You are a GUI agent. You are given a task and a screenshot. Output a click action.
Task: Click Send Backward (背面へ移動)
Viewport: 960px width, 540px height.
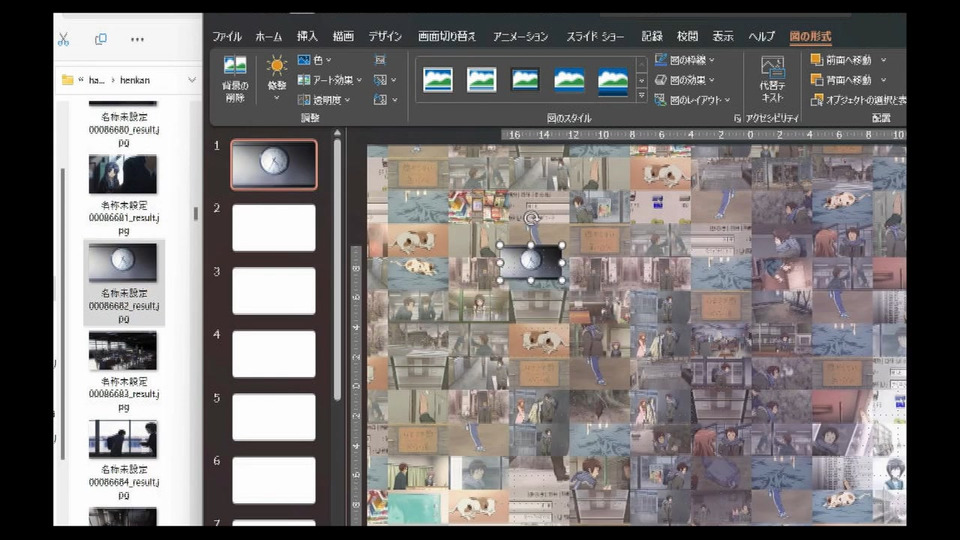point(842,80)
